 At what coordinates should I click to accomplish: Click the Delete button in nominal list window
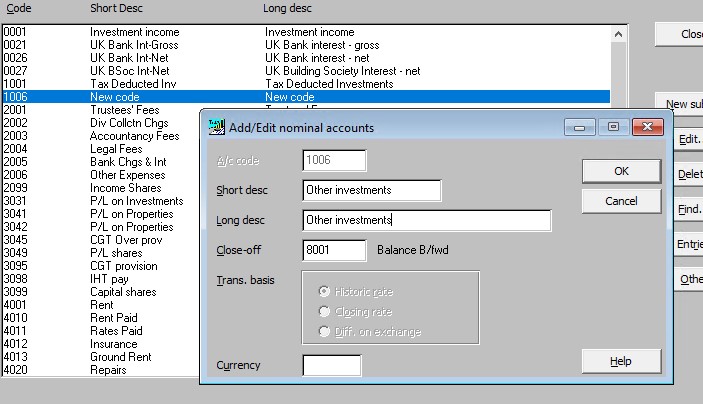pyautogui.click(x=689, y=174)
